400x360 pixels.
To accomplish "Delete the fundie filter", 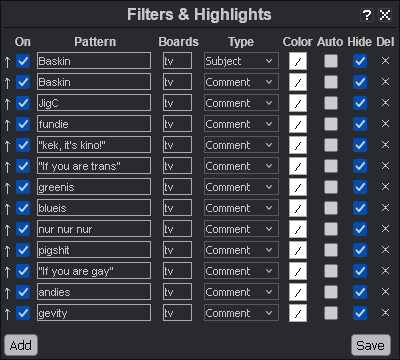I will click(x=385, y=124).
